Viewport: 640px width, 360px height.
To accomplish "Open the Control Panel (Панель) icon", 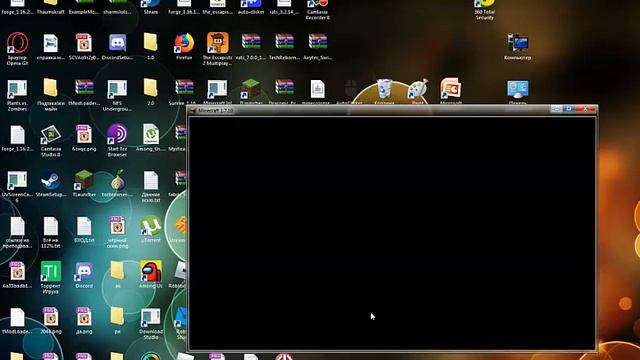I will pyautogui.click(x=518, y=90).
